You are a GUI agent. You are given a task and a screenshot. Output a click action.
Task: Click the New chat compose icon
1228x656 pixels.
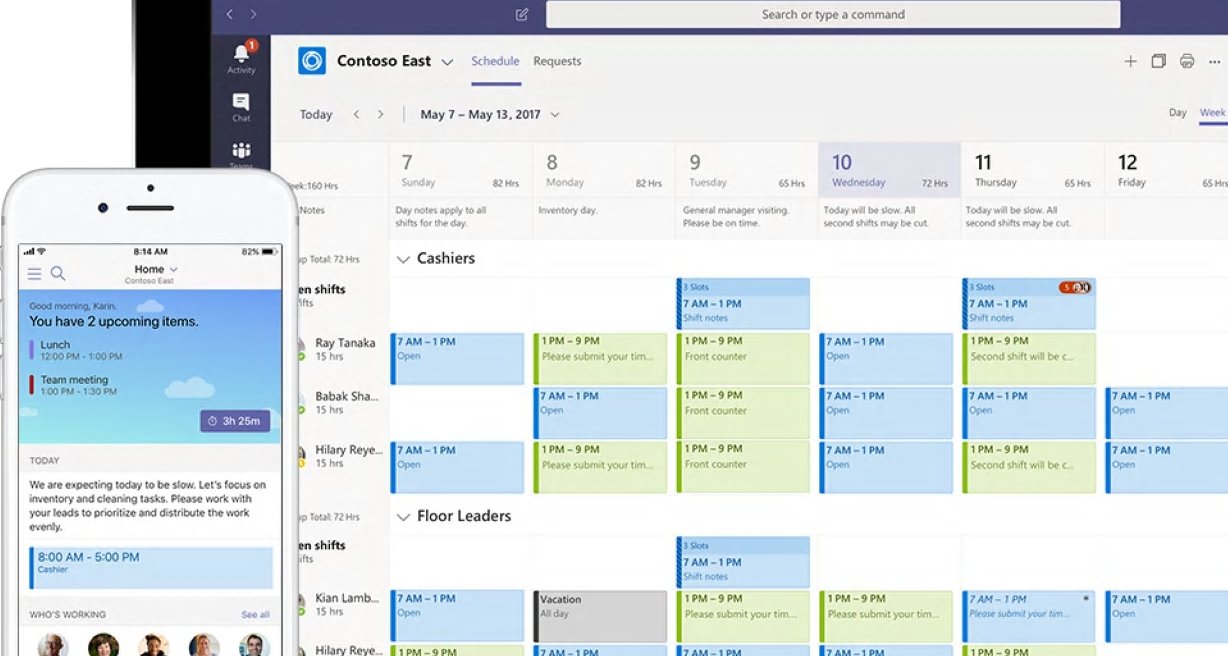click(520, 14)
